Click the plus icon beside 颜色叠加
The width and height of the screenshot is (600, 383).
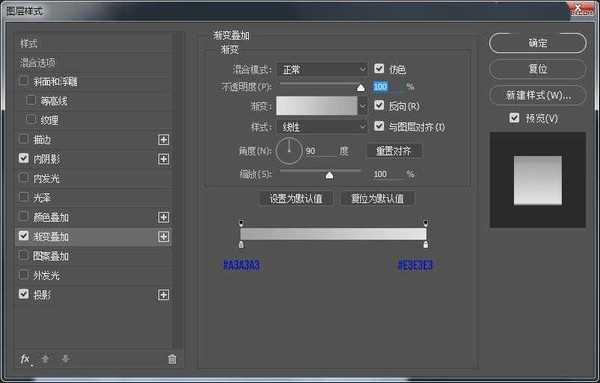(163, 217)
